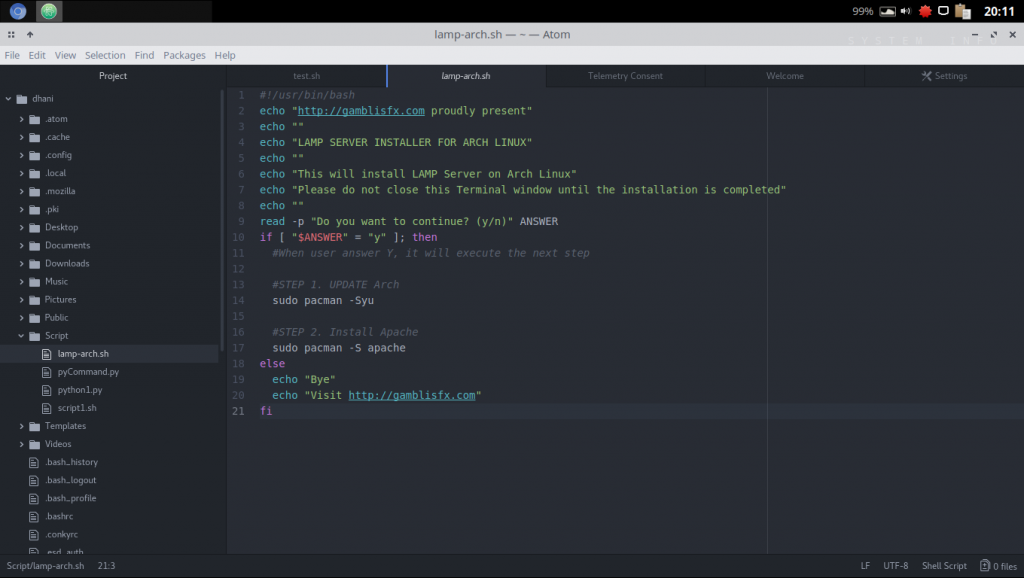Collapse the dhani root folder

coord(9,99)
